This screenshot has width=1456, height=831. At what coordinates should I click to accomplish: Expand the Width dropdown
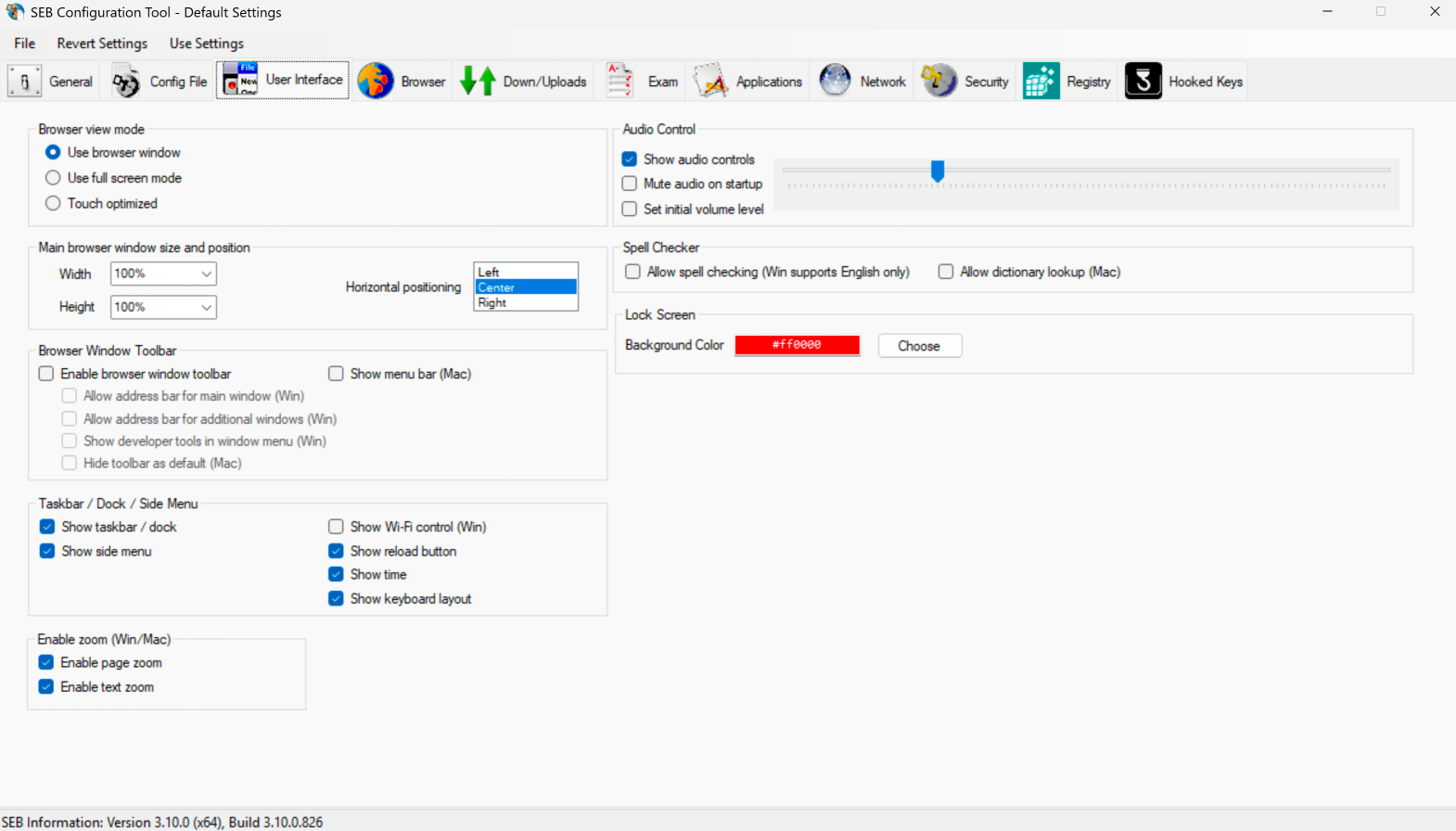pyautogui.click(x=206, y=274)
